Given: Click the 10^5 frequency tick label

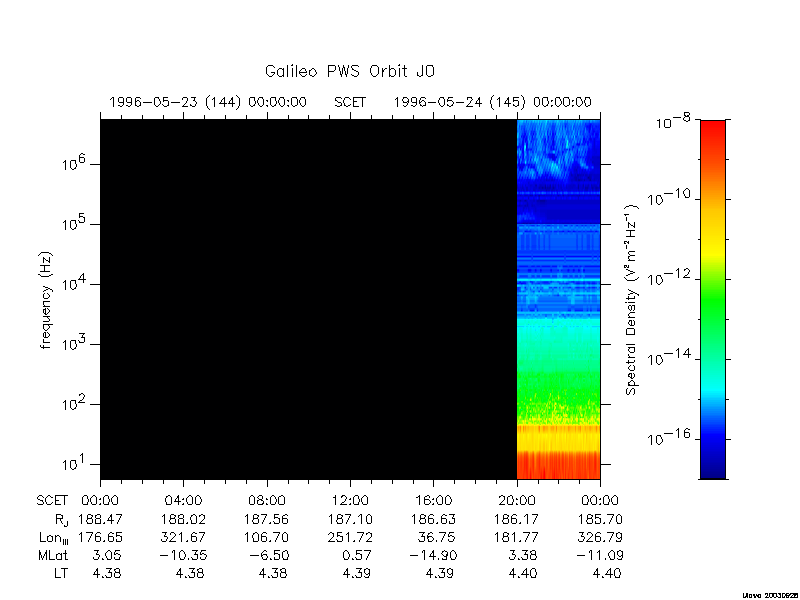Looking at the screenshot, I should (74, 223).
